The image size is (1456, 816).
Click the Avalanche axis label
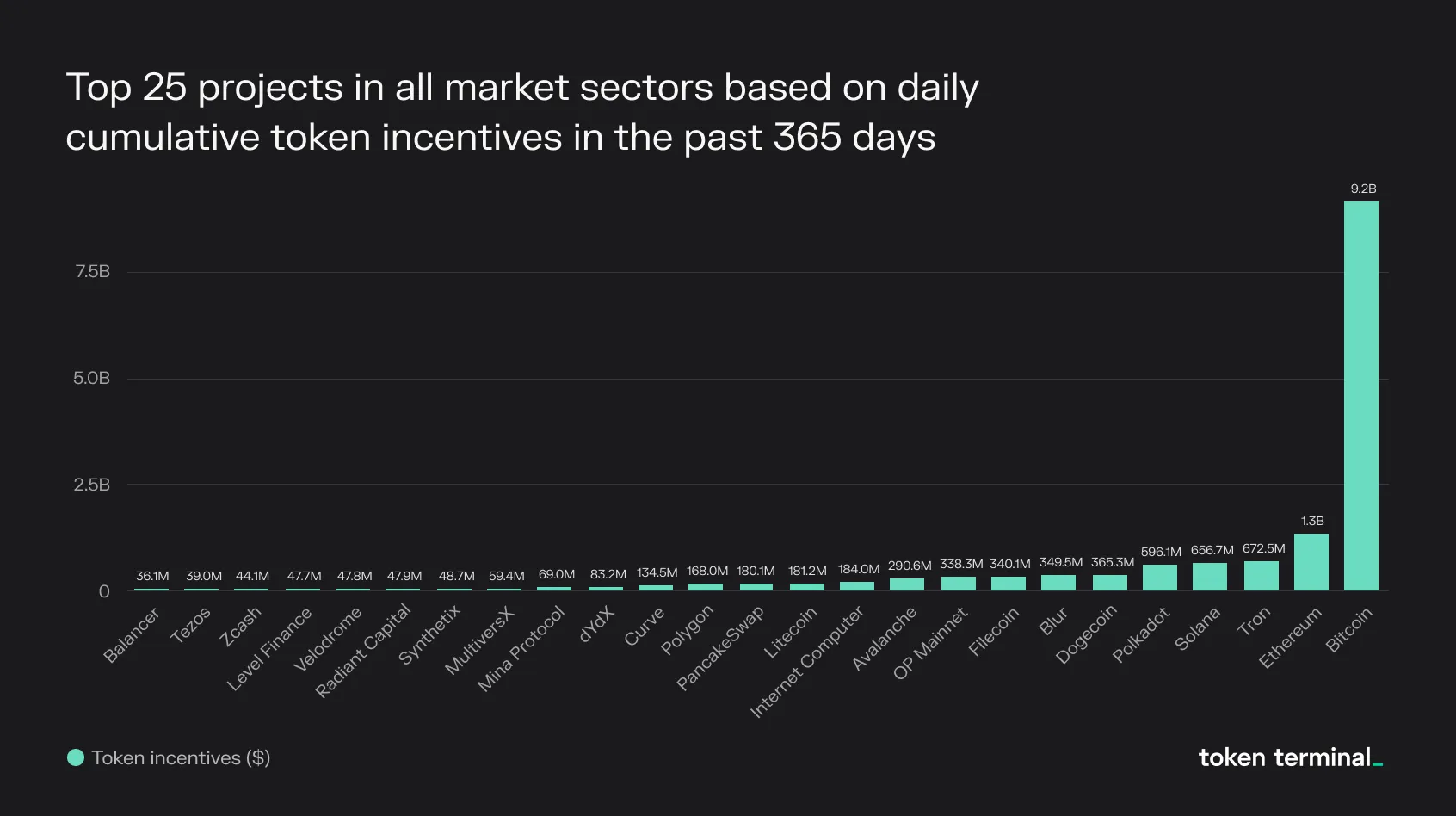(x=885, y=639)
